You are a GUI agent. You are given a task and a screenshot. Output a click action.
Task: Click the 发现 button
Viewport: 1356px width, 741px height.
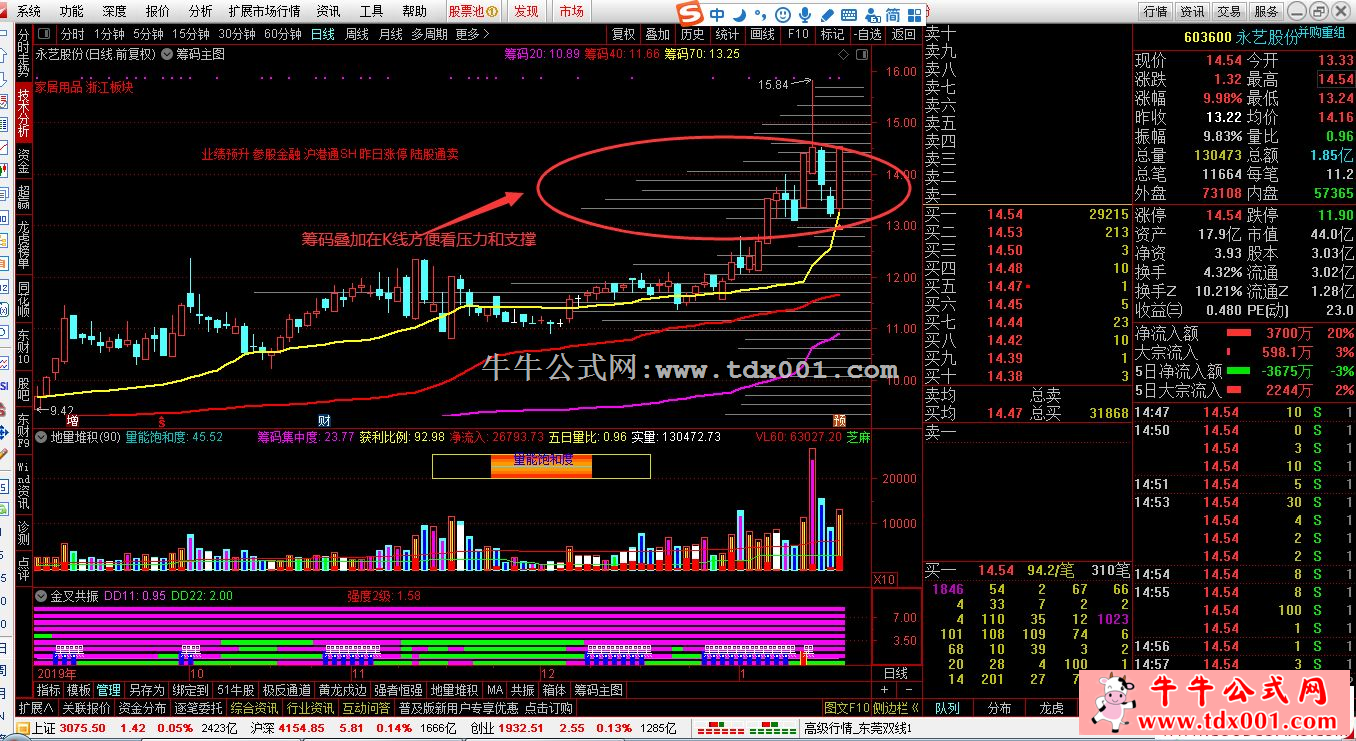click(x=527, y=11)
